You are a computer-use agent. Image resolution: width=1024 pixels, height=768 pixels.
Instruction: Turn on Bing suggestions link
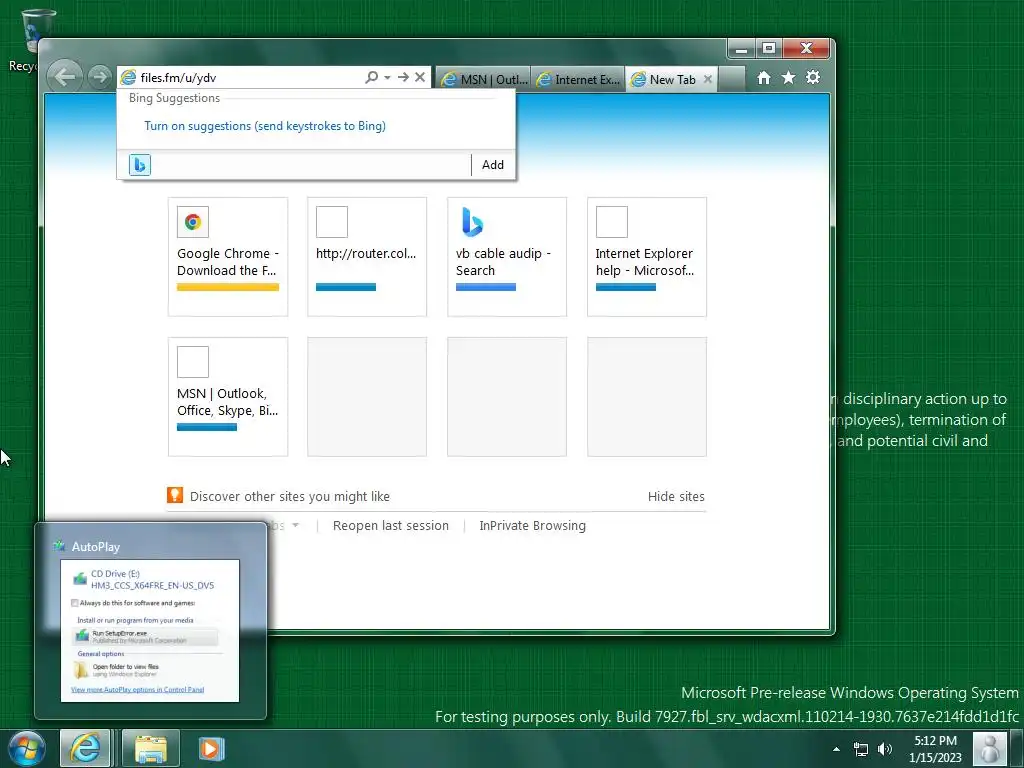(x=264, y=125)
